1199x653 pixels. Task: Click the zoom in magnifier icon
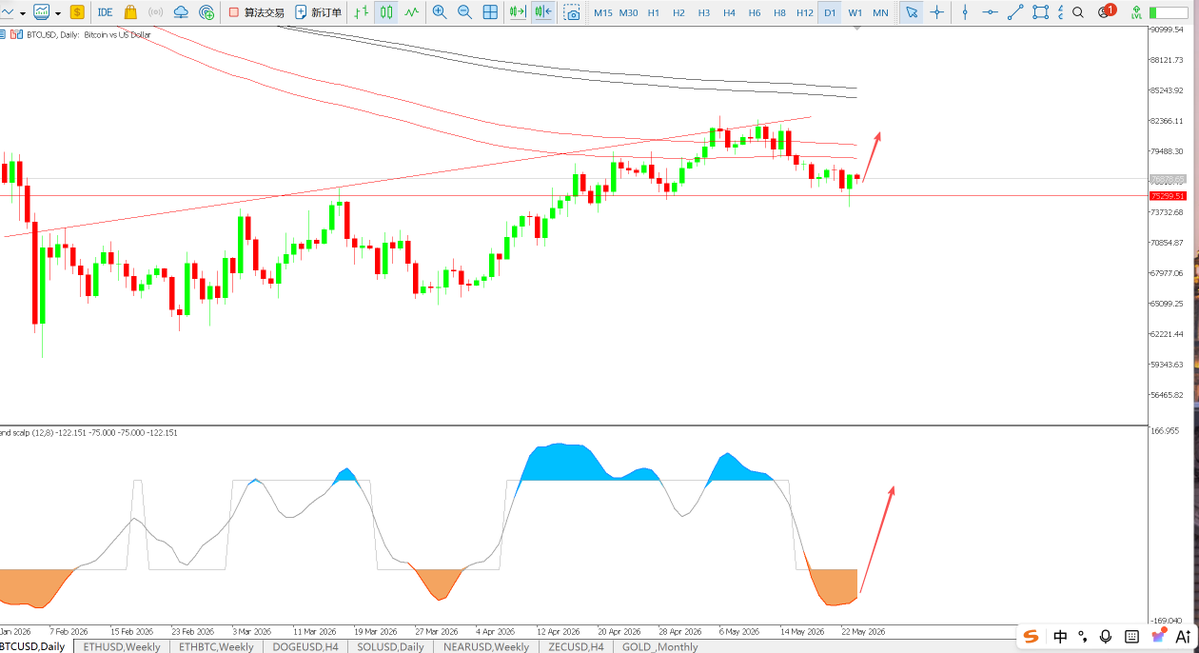[440, 12]
